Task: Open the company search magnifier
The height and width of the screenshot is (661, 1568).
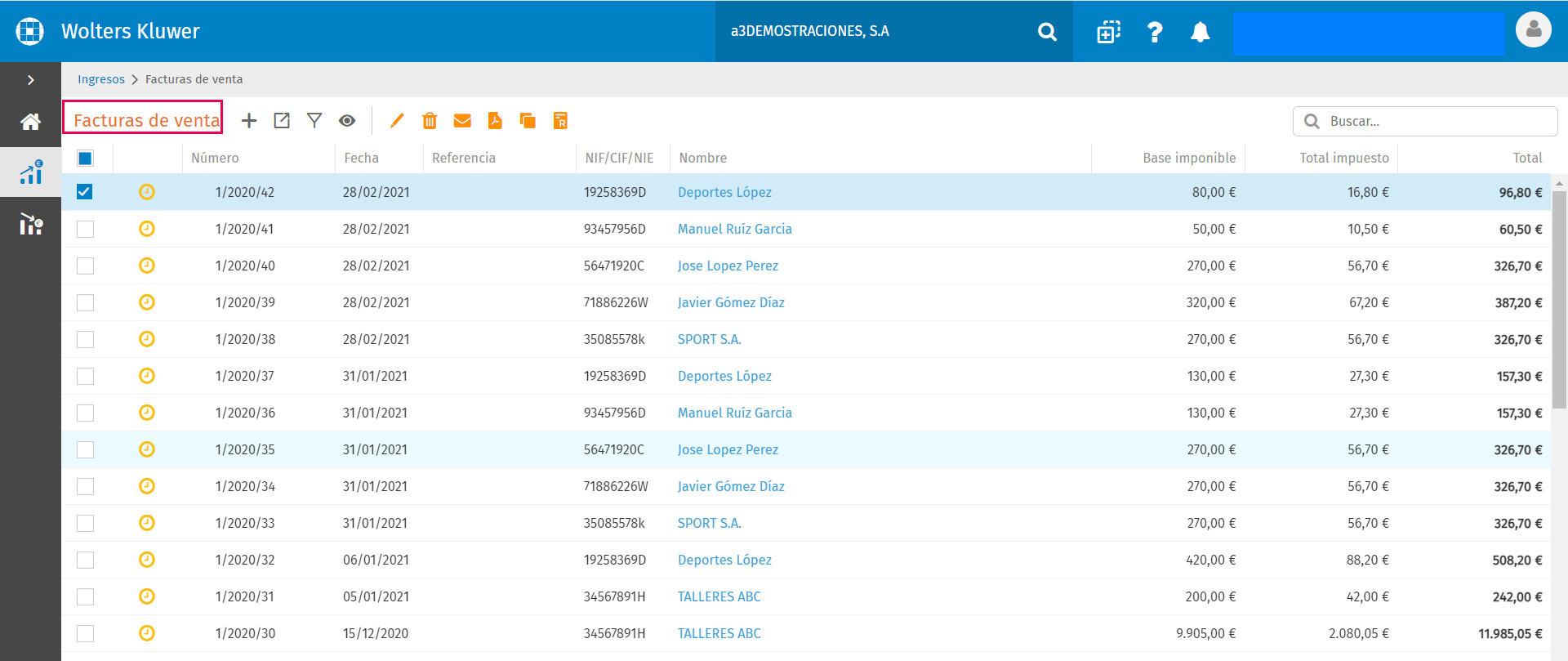Action: point(1047,32)
